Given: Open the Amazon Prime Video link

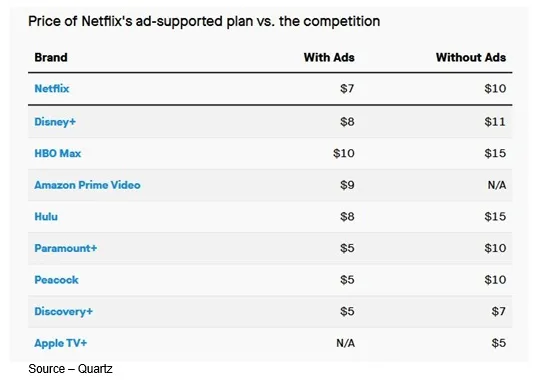Looking at the screenshot, I should pyautogui.click(x=87, y=185).
